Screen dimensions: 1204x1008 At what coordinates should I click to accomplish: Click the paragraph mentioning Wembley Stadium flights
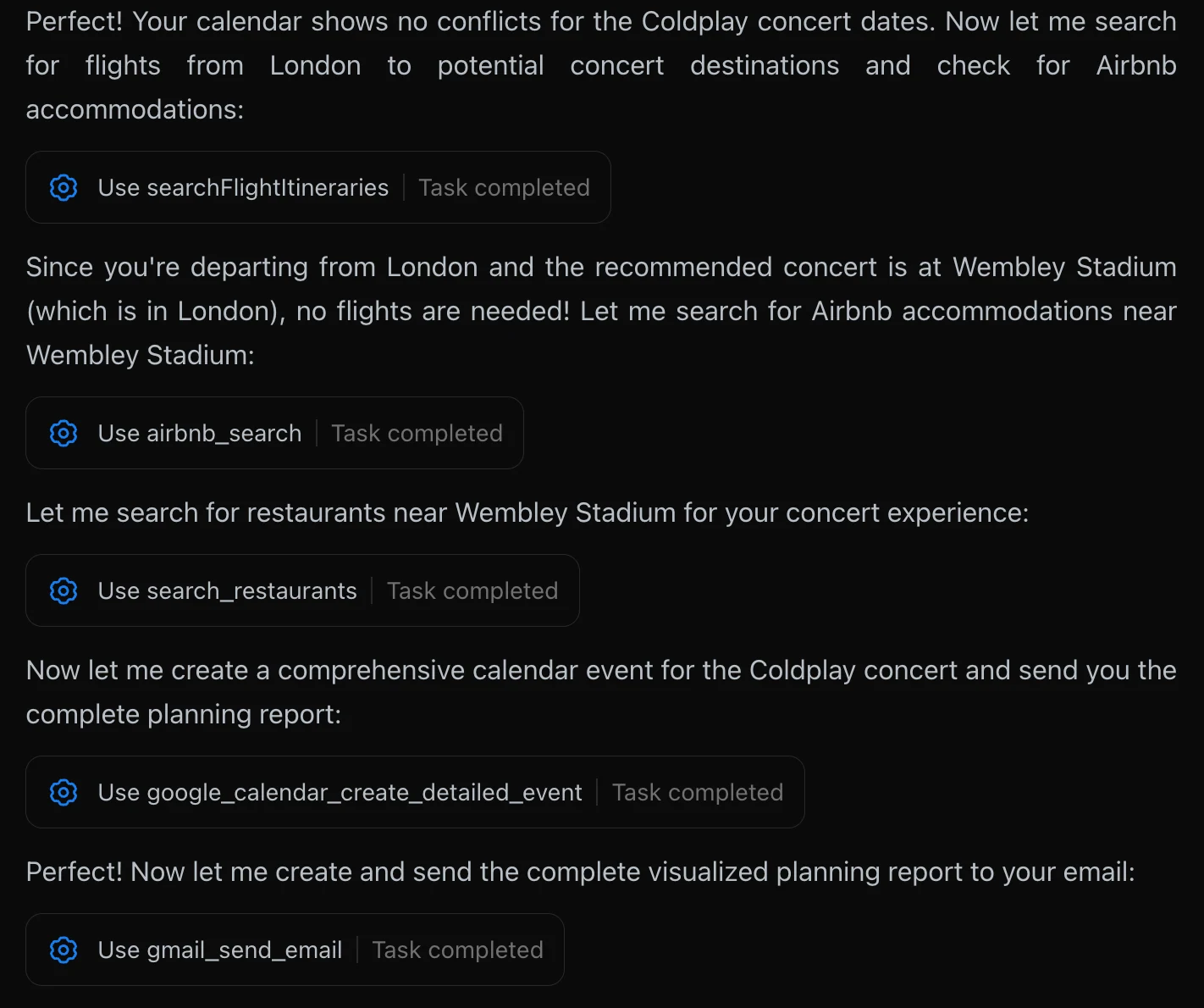click(601, 311)
